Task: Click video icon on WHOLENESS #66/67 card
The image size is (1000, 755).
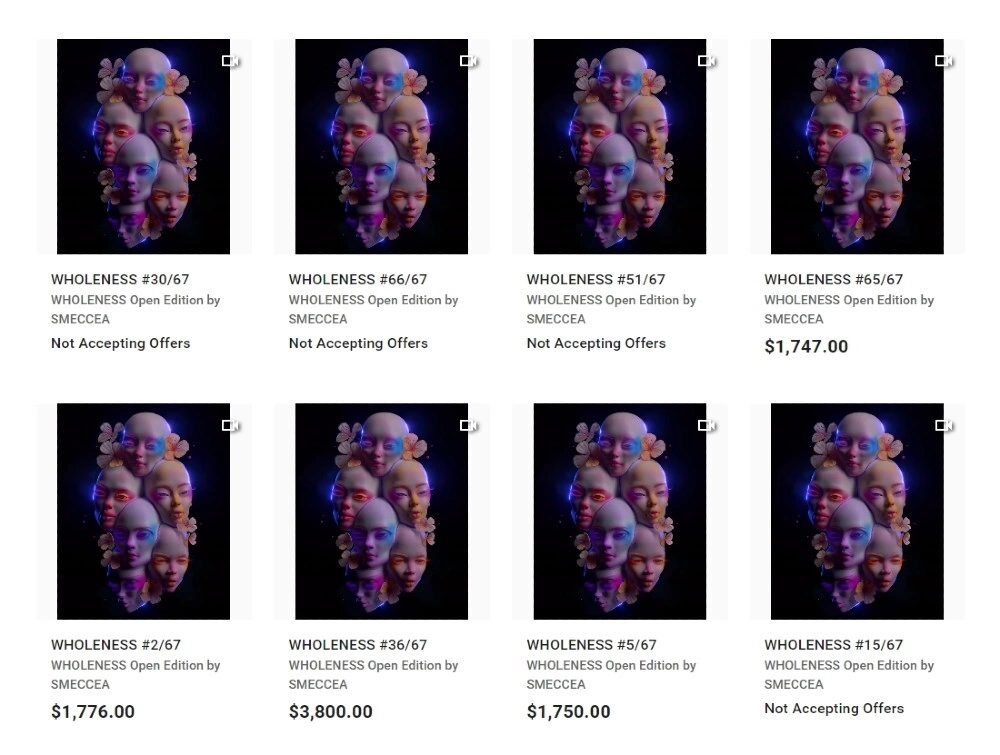Action: coord(469,61)
